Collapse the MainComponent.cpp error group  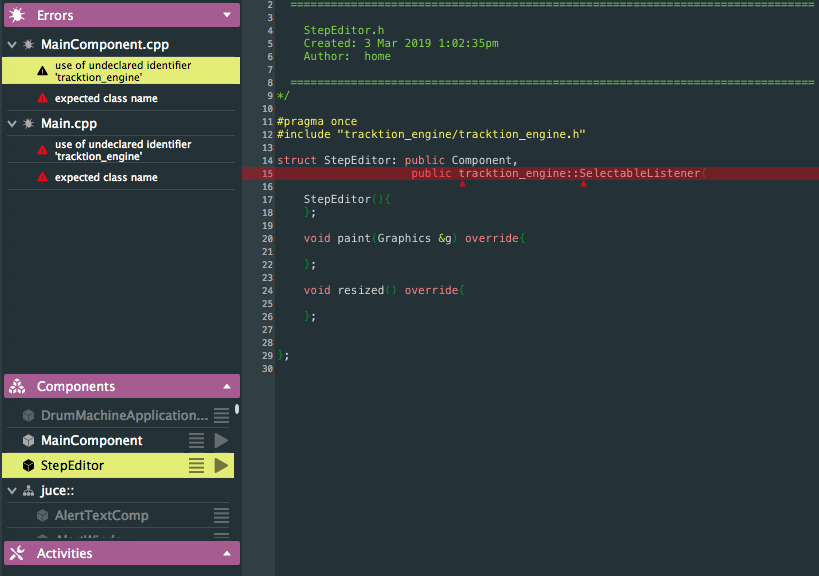point(12,45)
